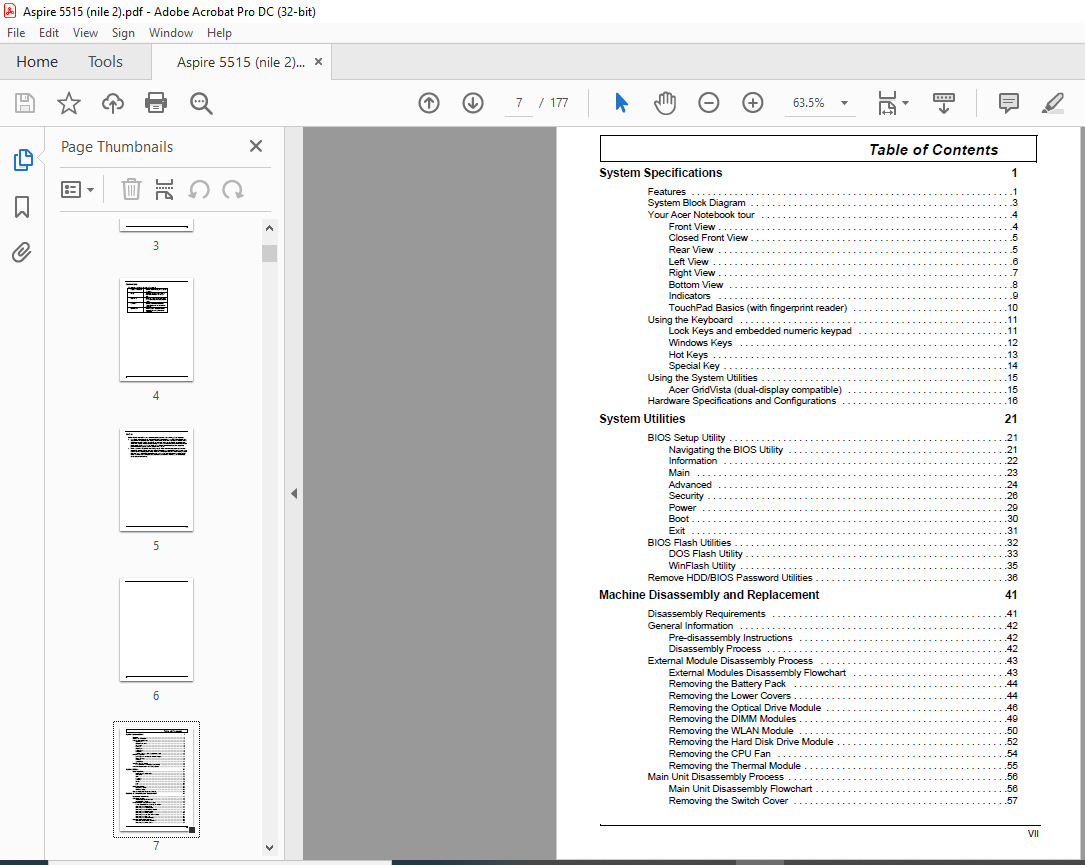Image resolution: width=1085 pixels, height=865 pixels.
Task: Zoom in with the plus button
Action: (x=753, y=103)
